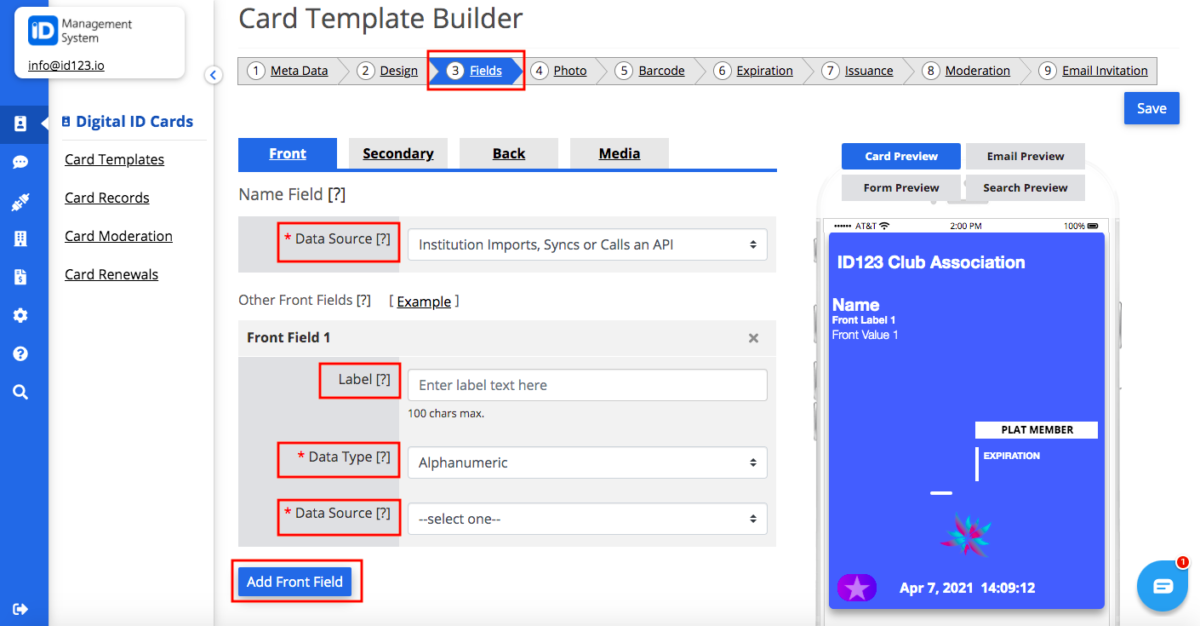Expand the Data Type Alphanumeric dropdown
The width and height of the screenshot is (1200, 626).
(x=587, y=463)
